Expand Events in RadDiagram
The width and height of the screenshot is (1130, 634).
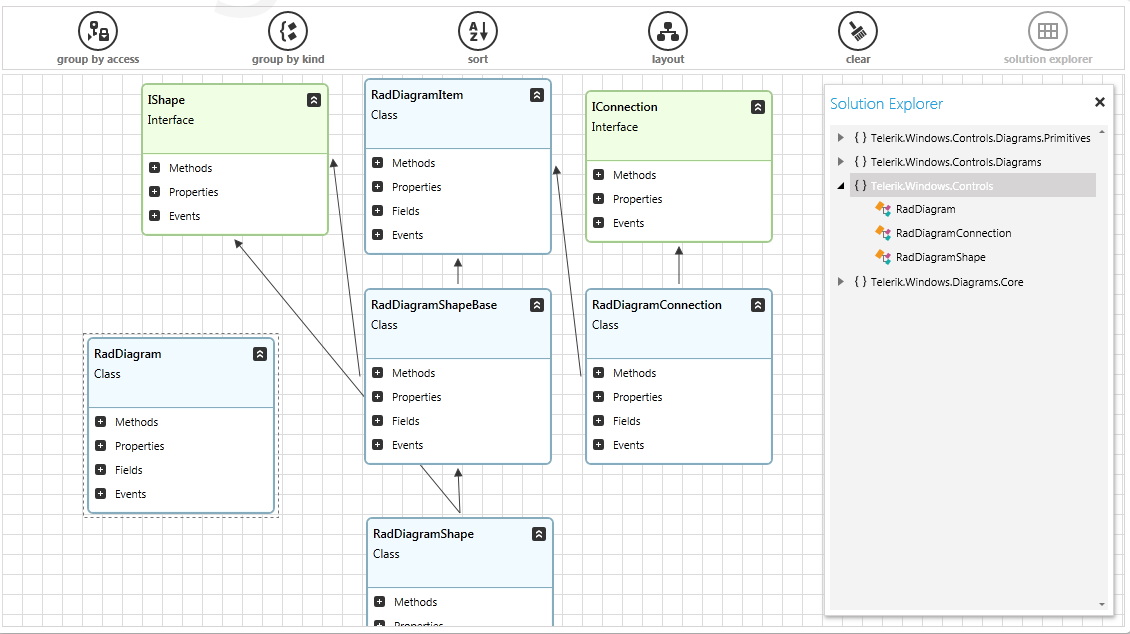(x=101, y=494)
